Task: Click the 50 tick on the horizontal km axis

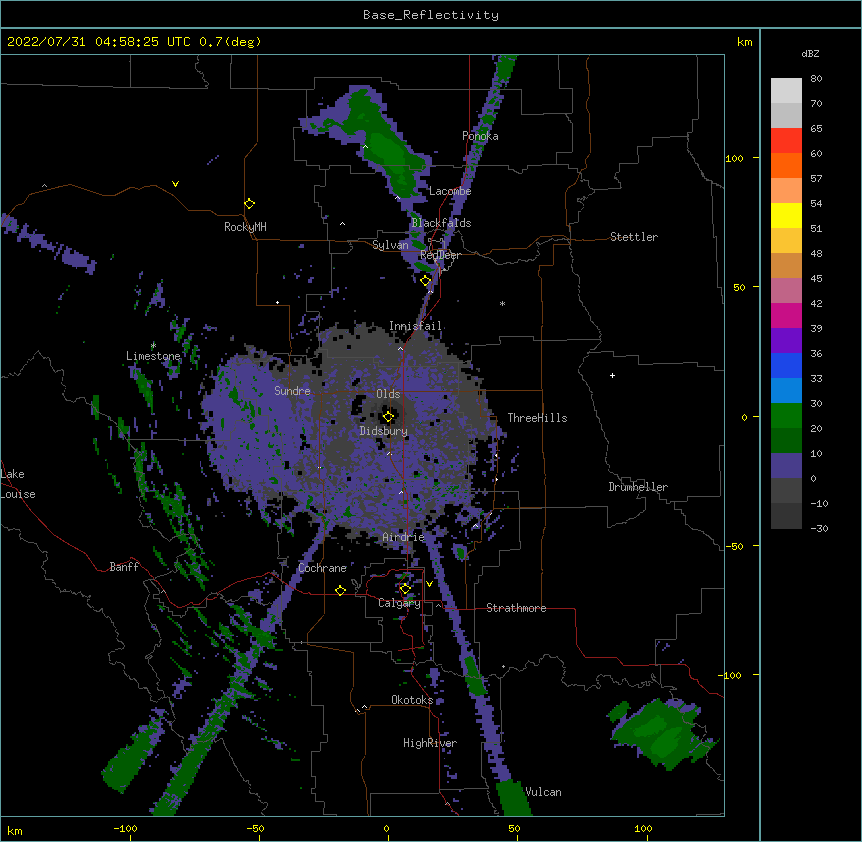Action: (x=514, y=828)
